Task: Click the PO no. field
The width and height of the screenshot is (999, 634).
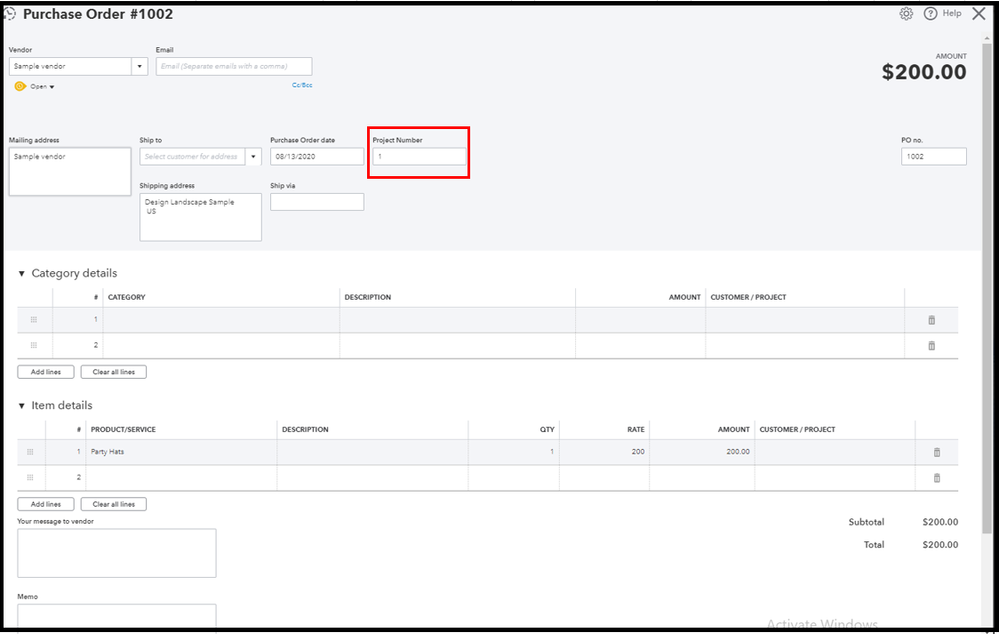Action: pos(933,157)
